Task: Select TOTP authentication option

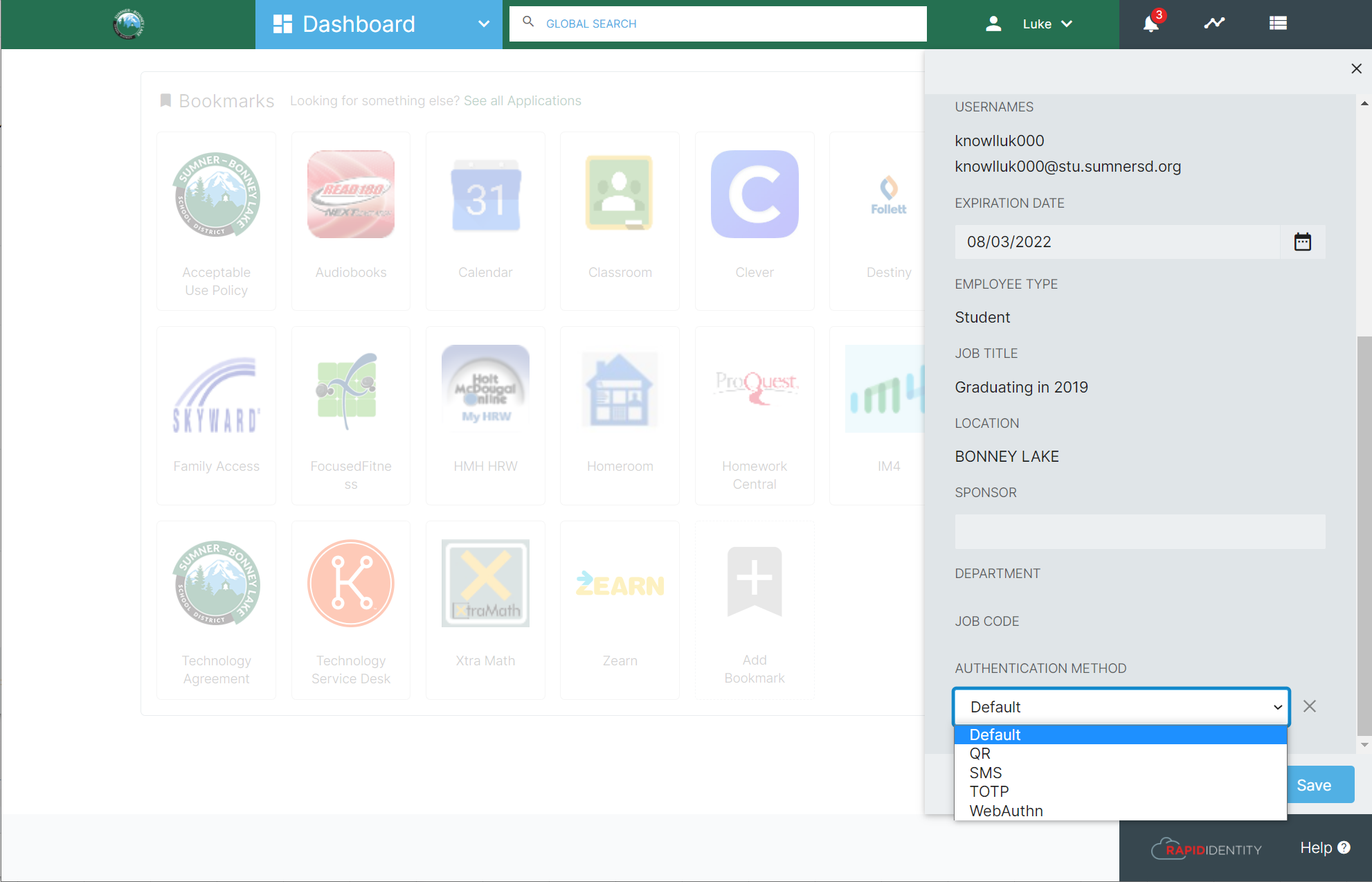Action: click(1121, 791)
